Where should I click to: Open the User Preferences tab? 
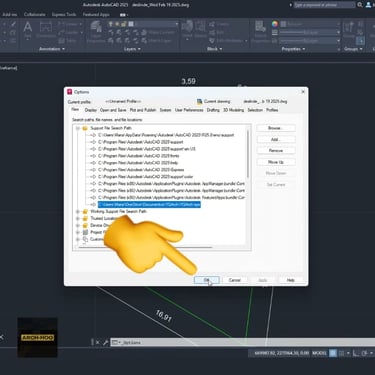tap(189, 110)
